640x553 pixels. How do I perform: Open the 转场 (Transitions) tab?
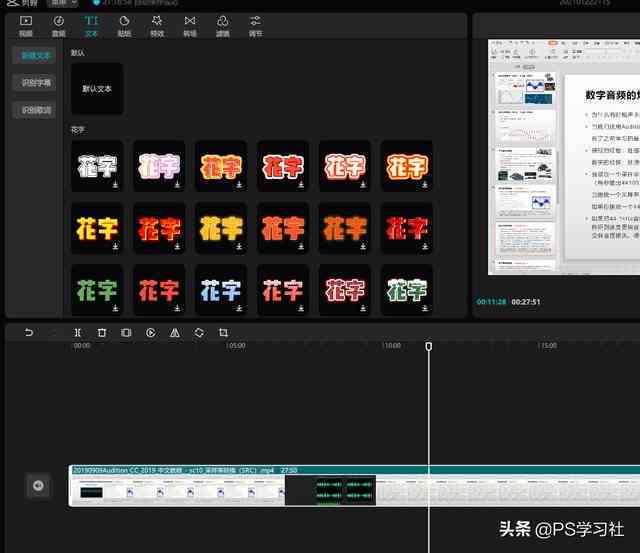click(190, 27)
